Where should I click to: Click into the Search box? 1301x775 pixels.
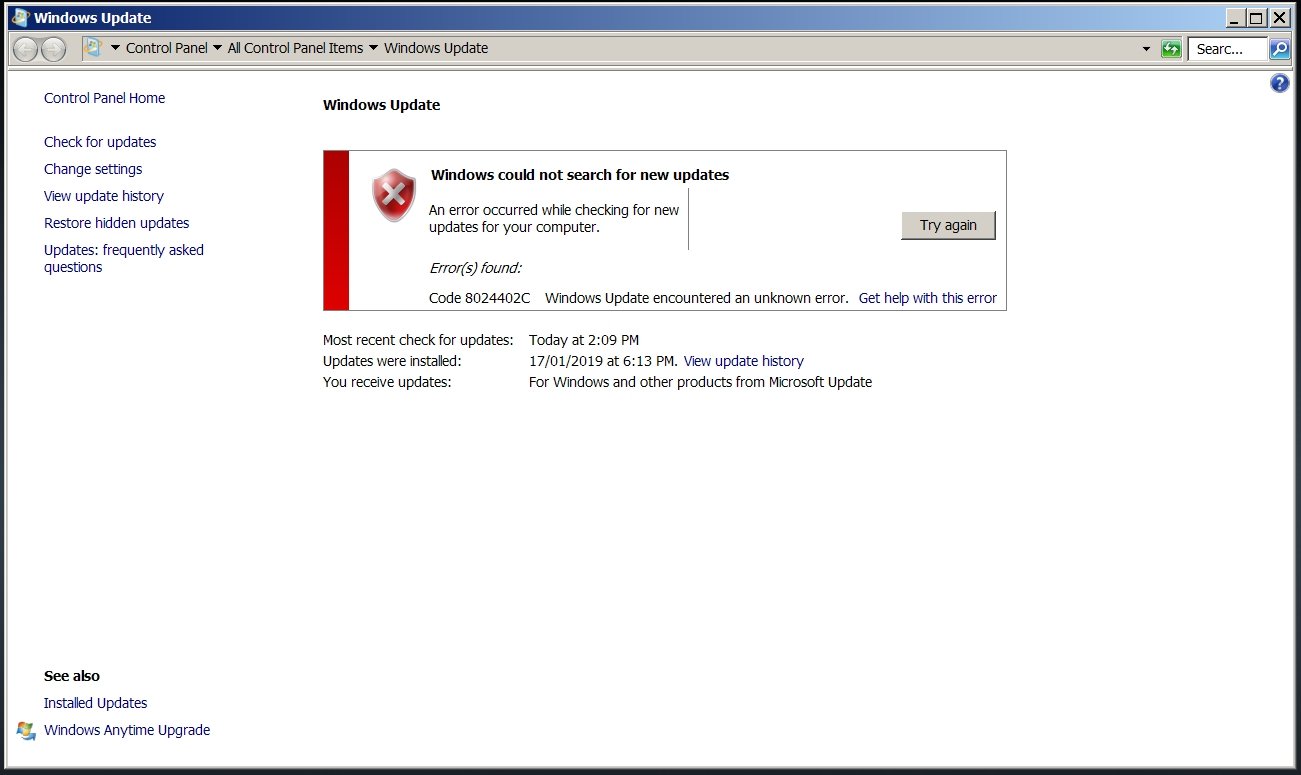point(1227,49)
